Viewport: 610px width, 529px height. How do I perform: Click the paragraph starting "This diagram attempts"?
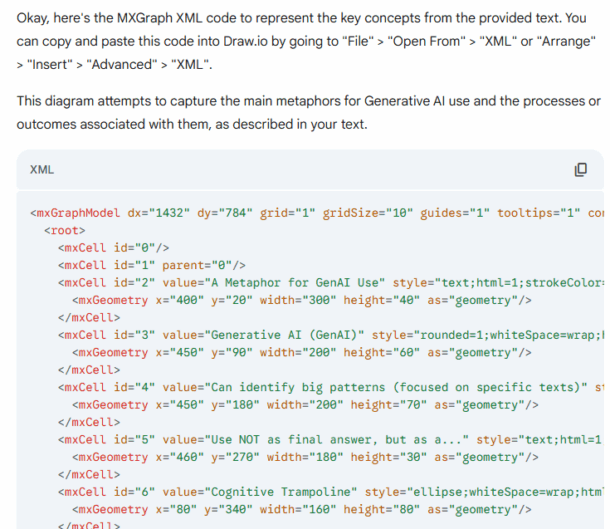pos(309,113)
